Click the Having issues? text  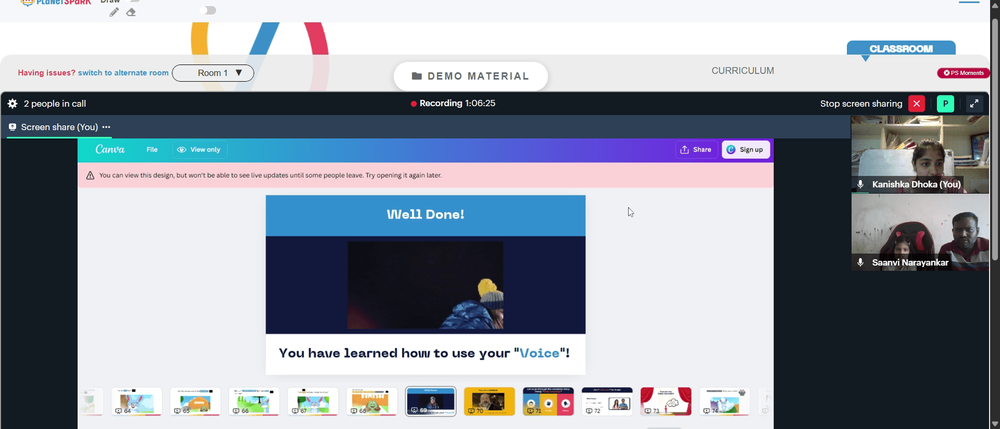[x=47, y=73]
